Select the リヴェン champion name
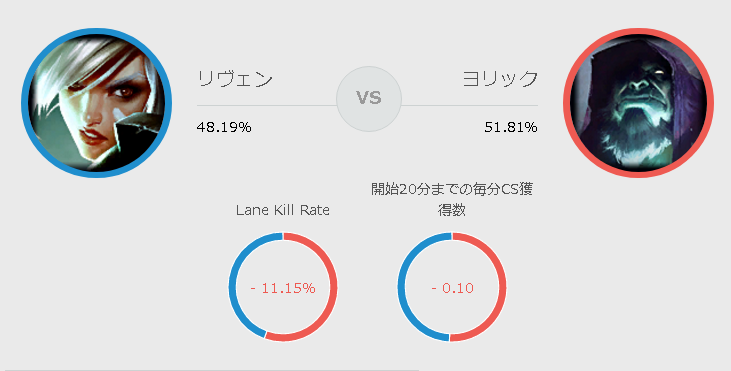The image size is (731, 371). 234,79
